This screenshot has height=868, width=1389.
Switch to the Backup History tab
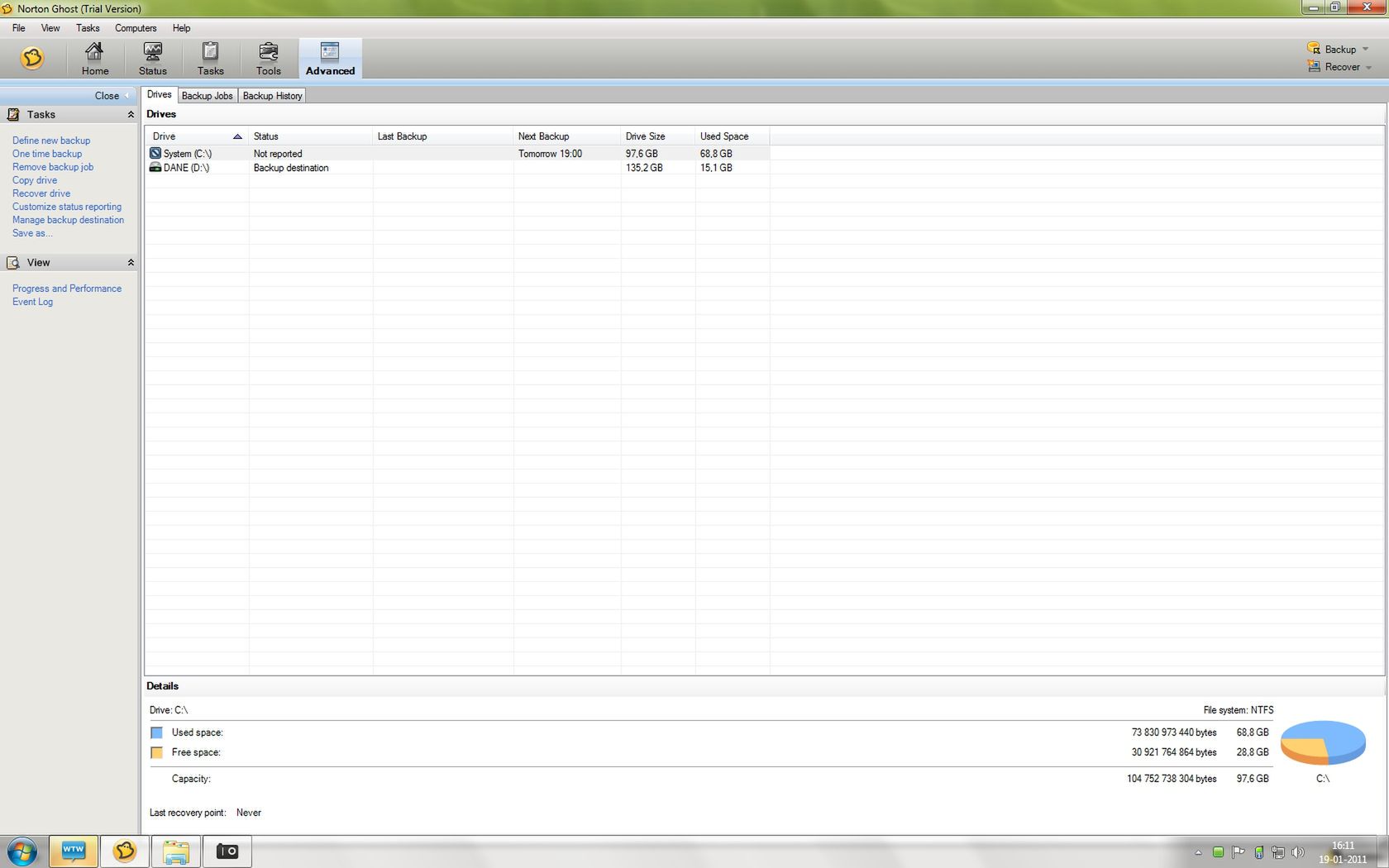click(272, 96)
